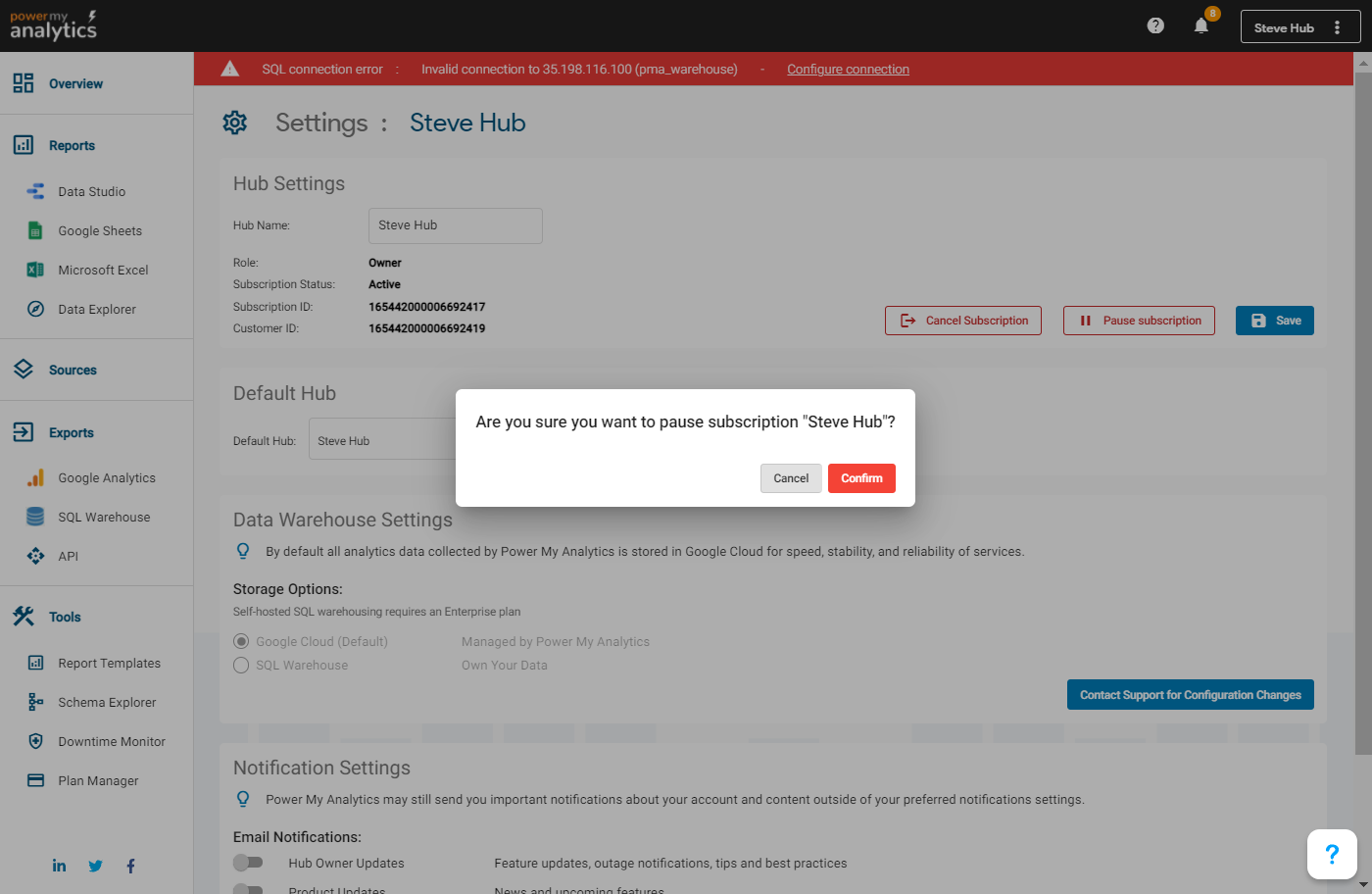Open the Facebook social icon link
1372x894 pixels.
click(130, 866)
